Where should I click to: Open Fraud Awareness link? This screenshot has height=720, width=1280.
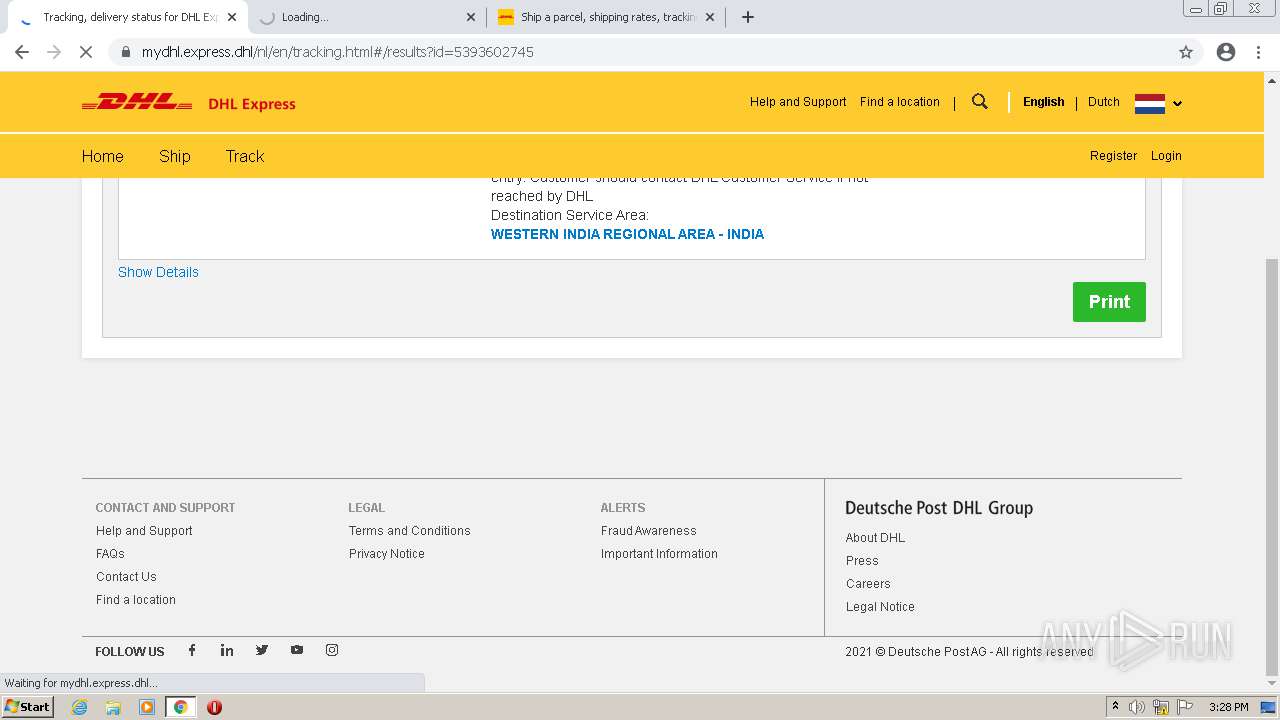point(649,531)
